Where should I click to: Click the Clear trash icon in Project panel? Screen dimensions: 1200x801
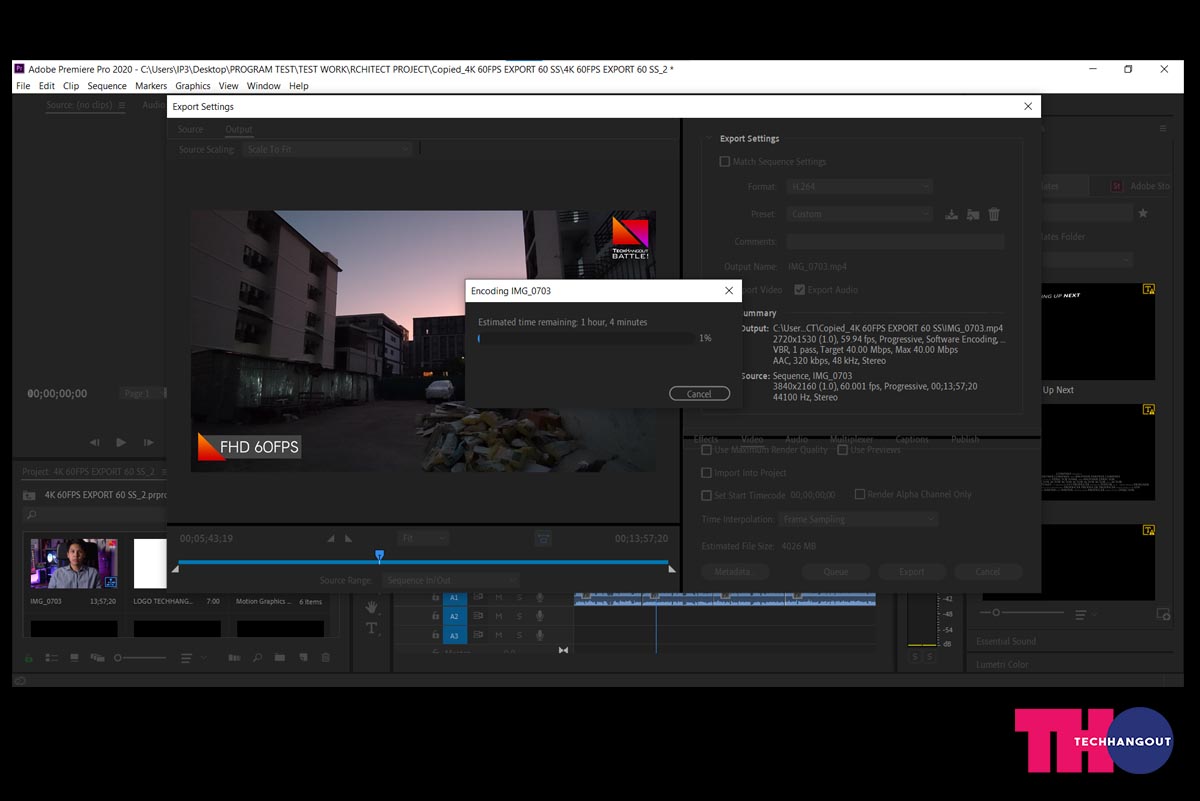pyautogui.click(x=325, y=658)
